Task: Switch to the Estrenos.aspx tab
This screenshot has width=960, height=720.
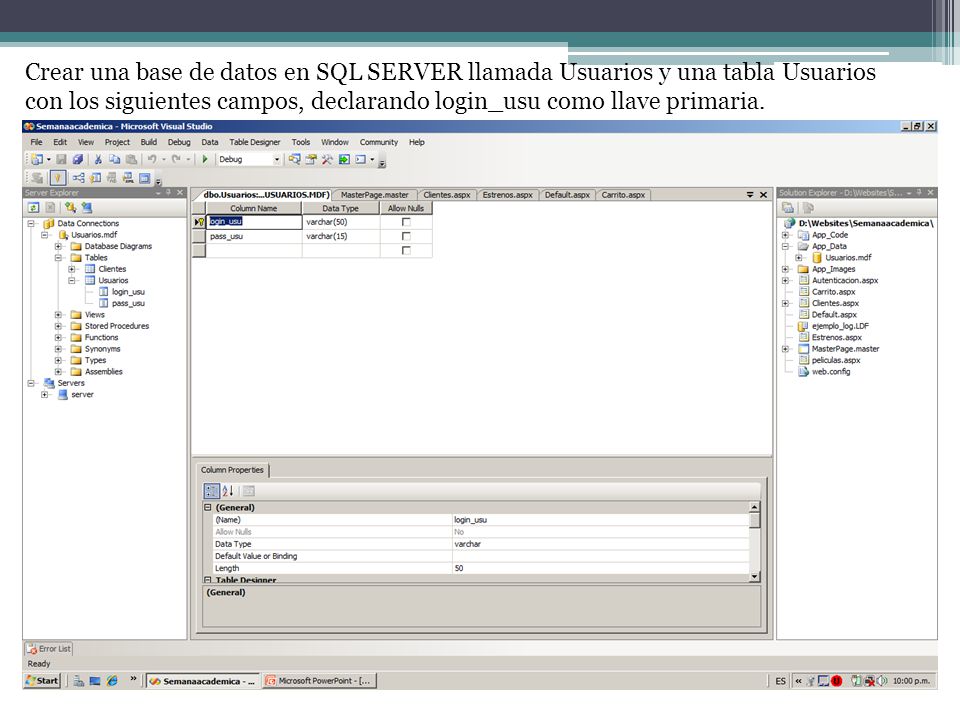Action: pyautogui.click(x=507, y=195)
